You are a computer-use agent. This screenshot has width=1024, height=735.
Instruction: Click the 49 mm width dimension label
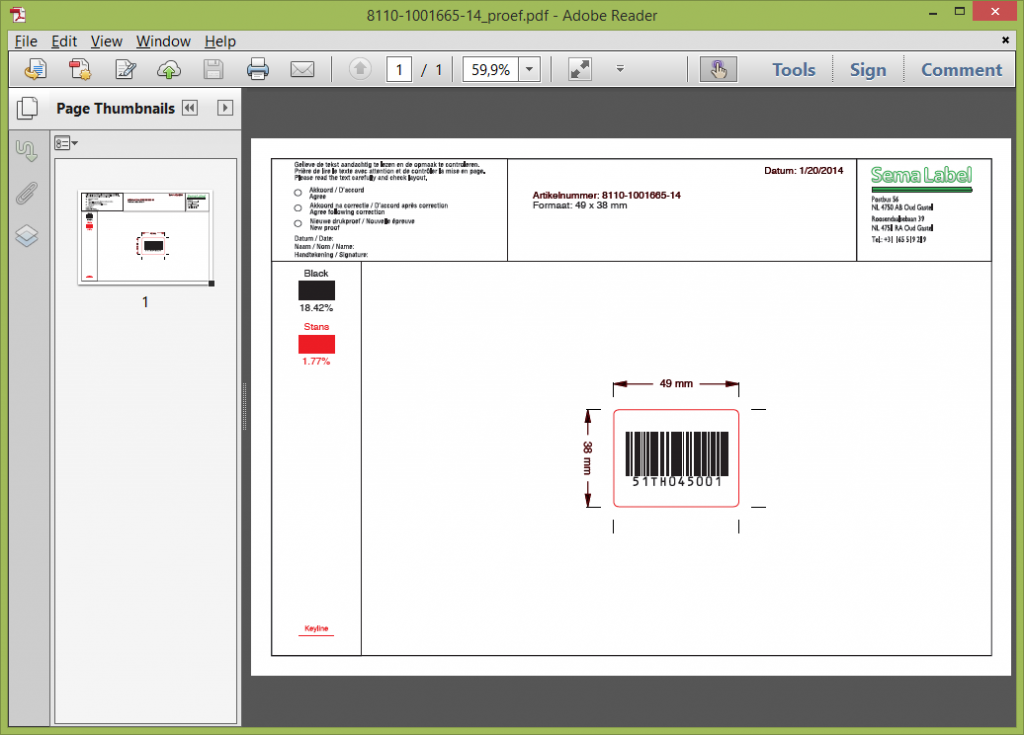coord(676,384)
